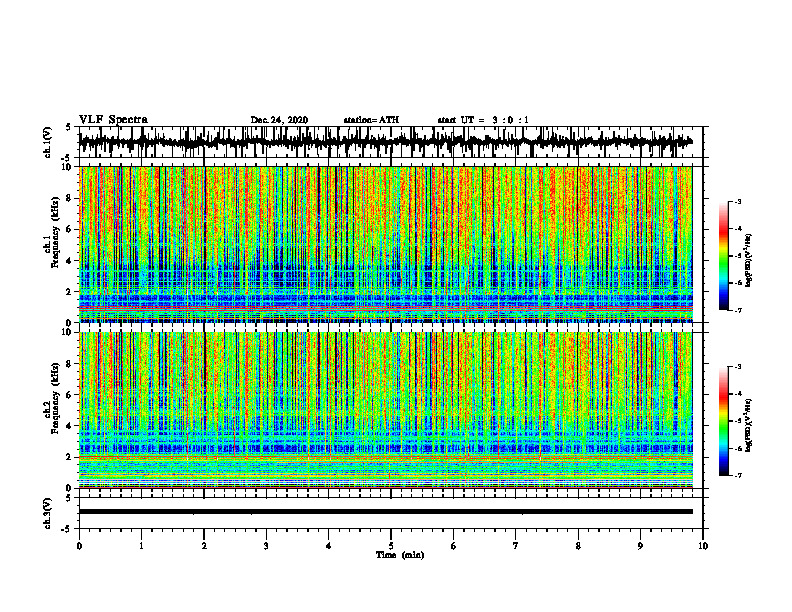This screenshot has width=792, height=612.
Task: Click the '-3' tick on ch.2 colorbar
Action: pyautogui.click(x=737, y=367)
